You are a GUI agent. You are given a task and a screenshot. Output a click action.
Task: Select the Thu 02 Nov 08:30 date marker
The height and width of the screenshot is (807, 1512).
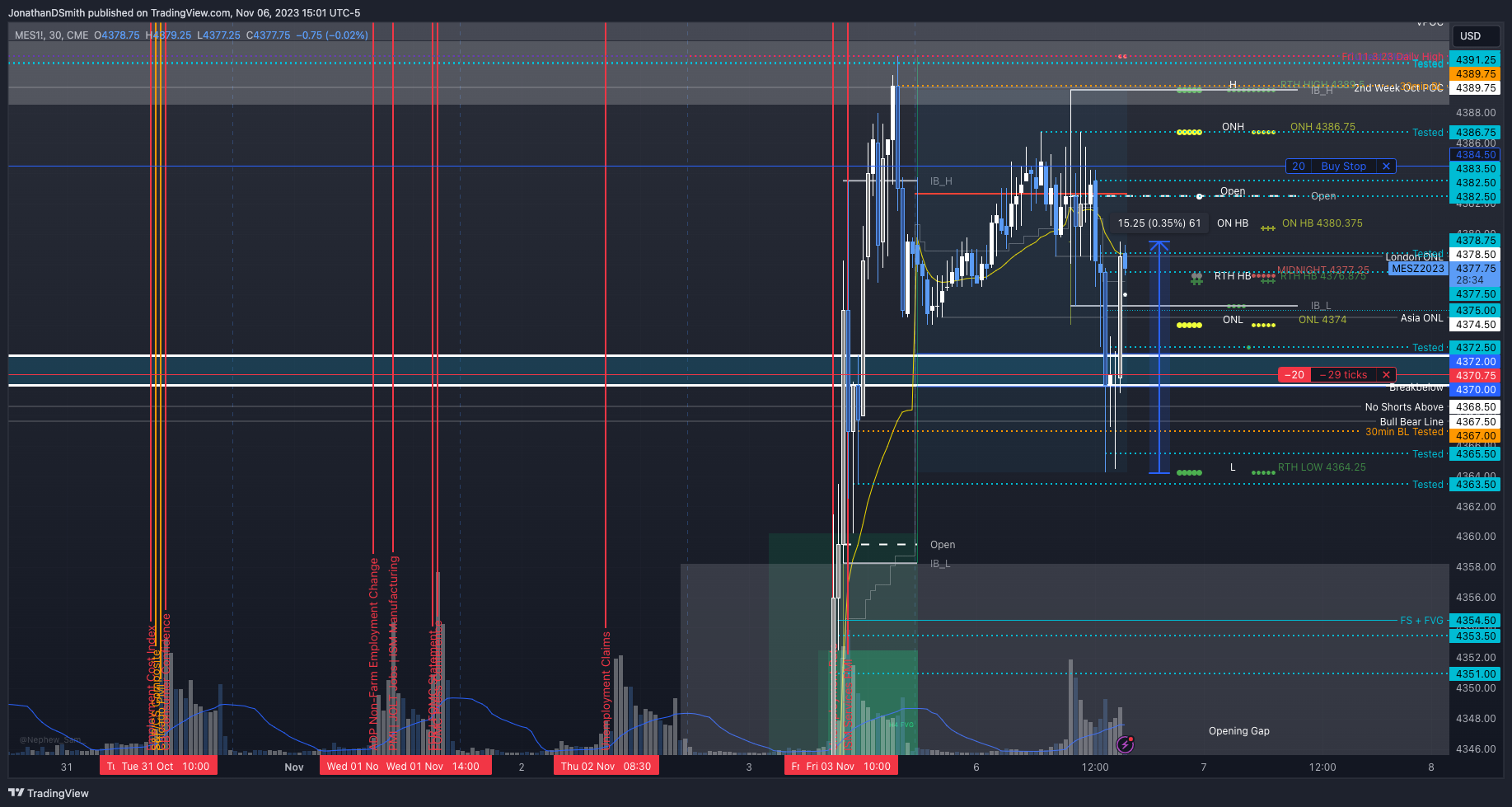[x=606, y=766]
